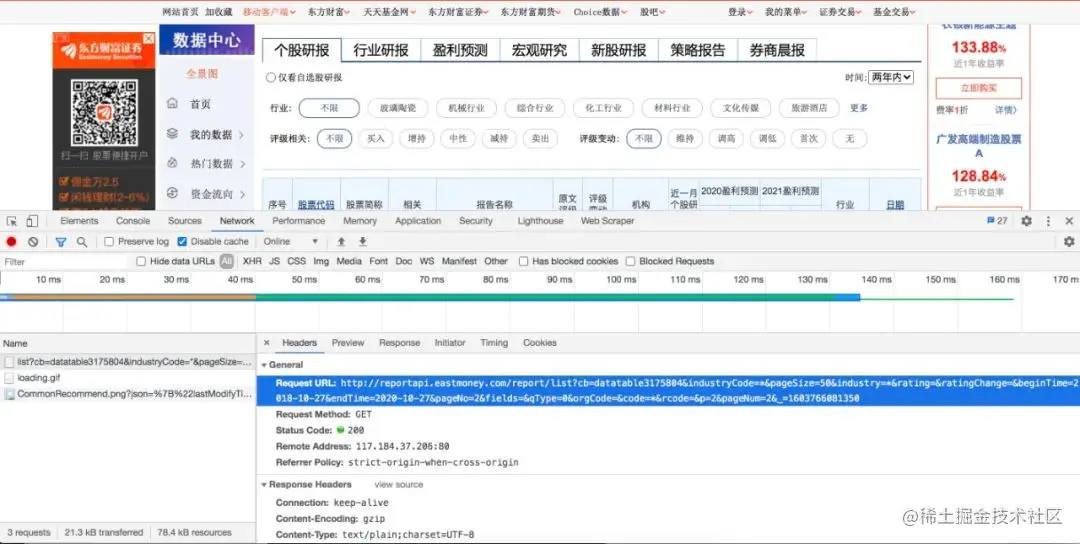Image resolution: width=1080 pixels, height=544 pixels.
Task: Open Network panel settings gear
Action: (x=1069, y=242)
